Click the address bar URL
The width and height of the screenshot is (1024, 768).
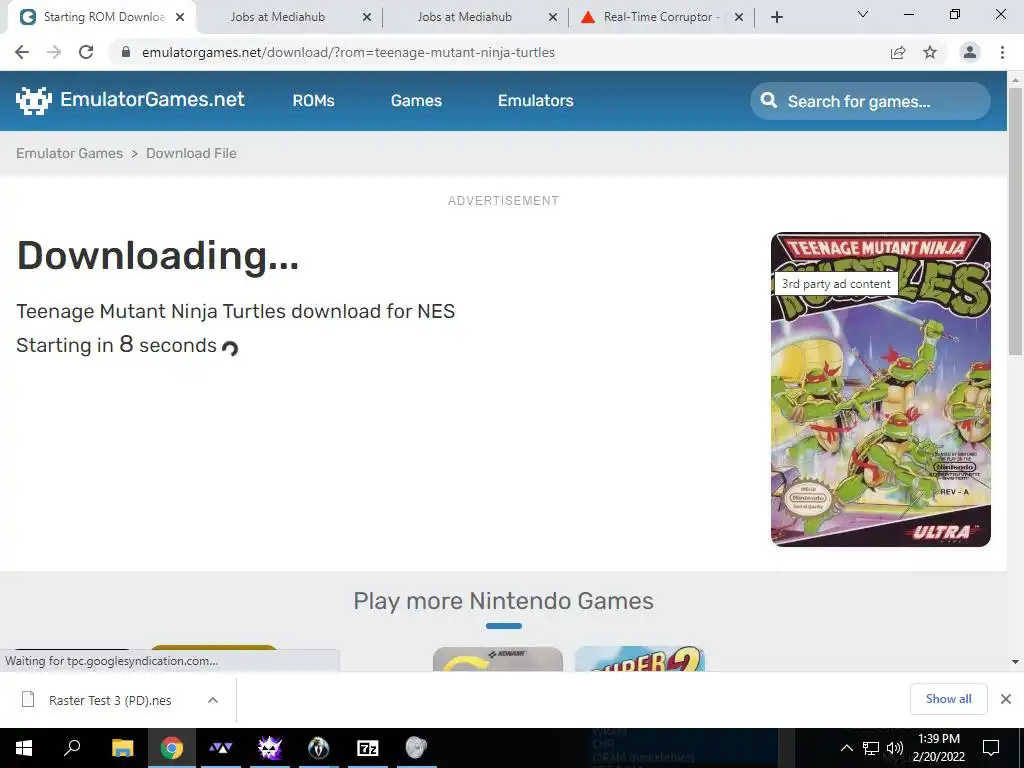pyautogui.click(x=348, y=52)
